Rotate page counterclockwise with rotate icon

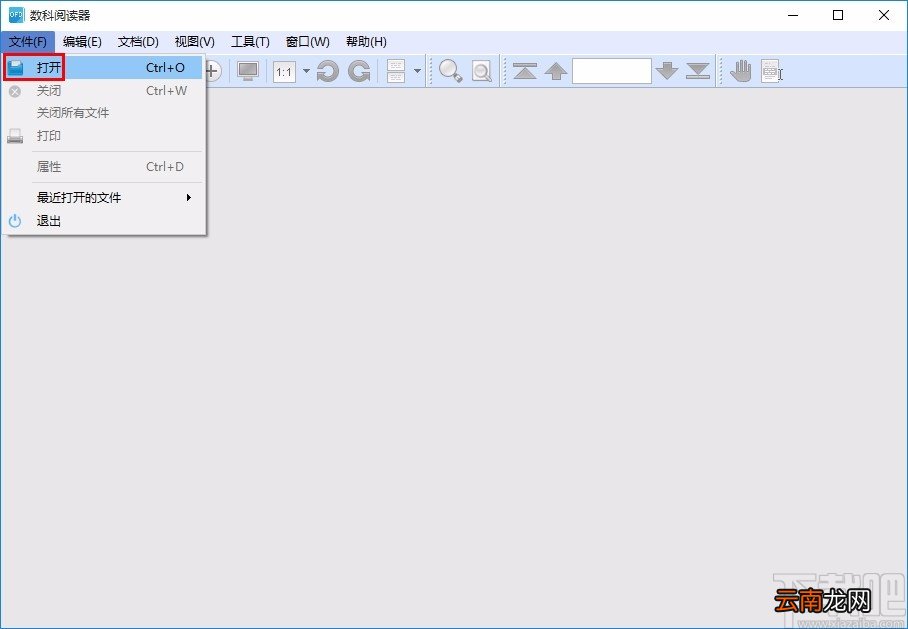point(328,71)
